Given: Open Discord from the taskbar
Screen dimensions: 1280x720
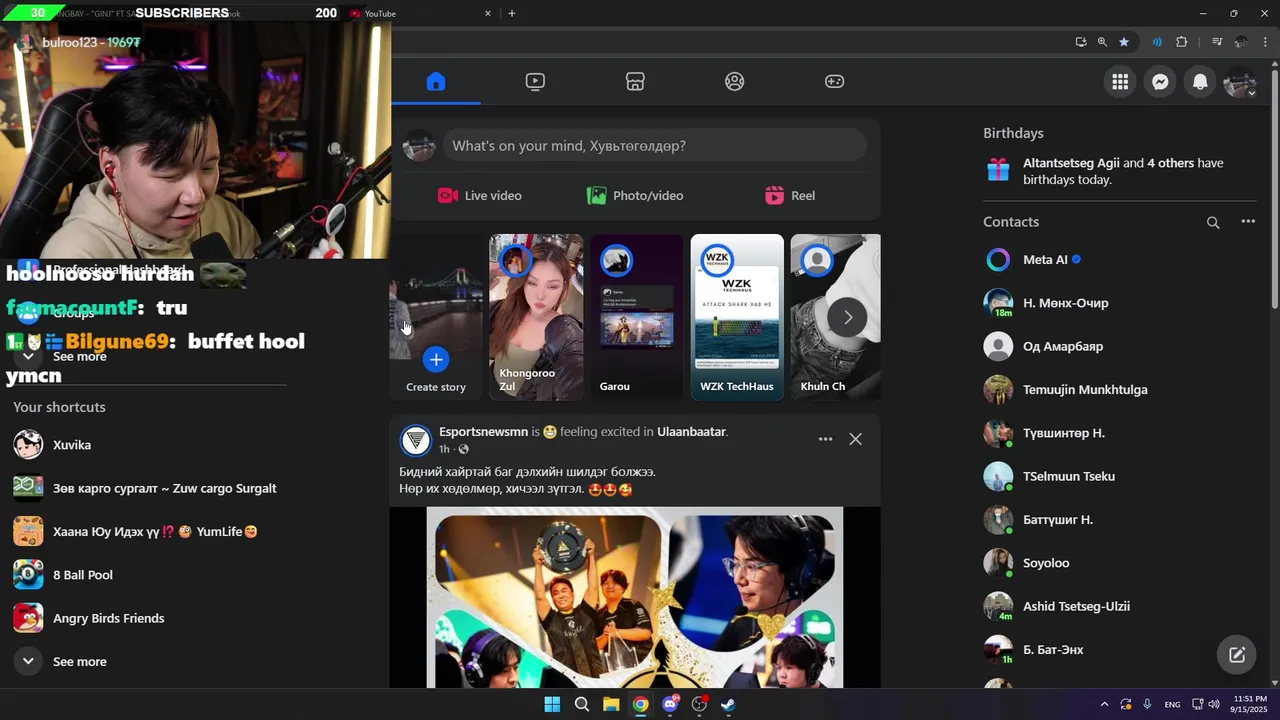Looking at the screenshot, I should coord(670,704).
